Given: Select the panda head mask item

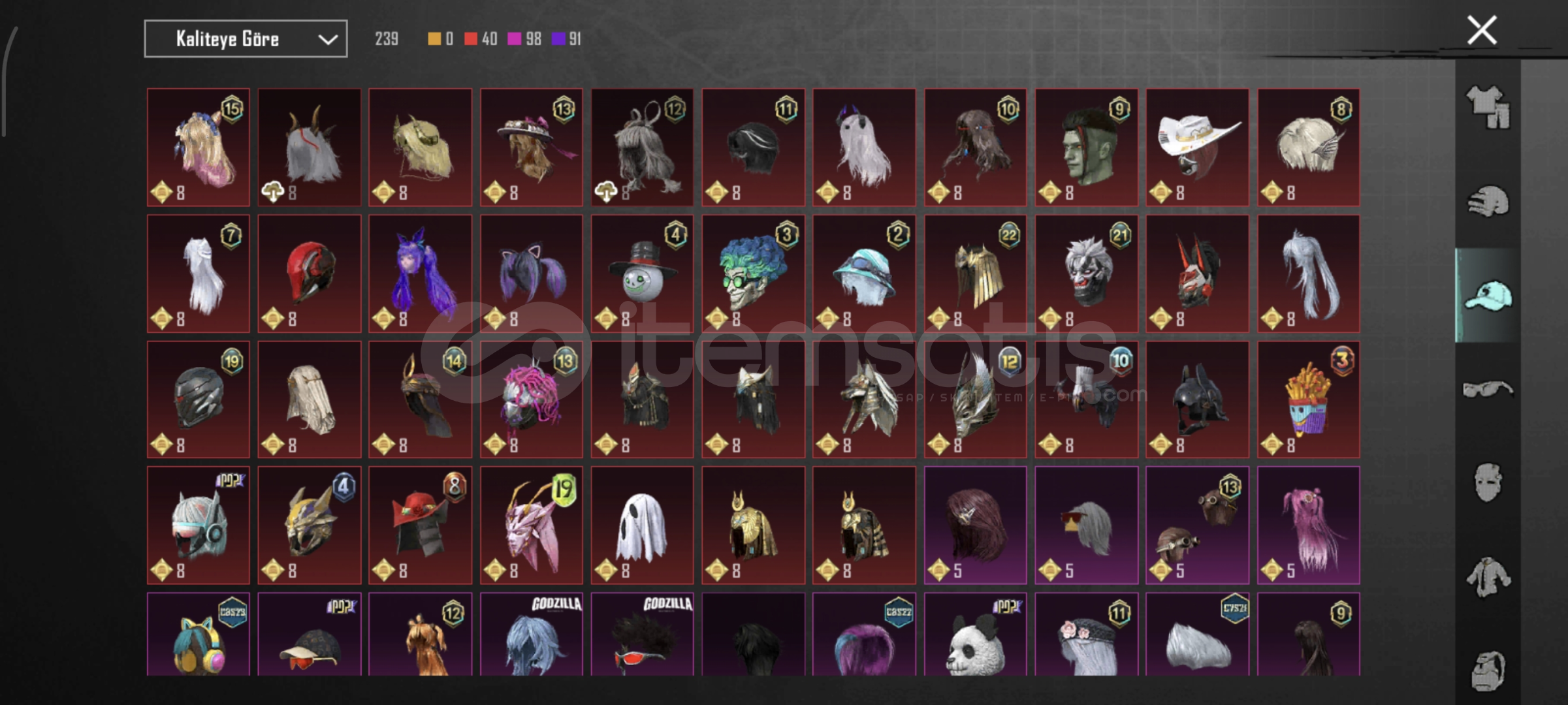Looking at the screenshot, I should (975, 634).
